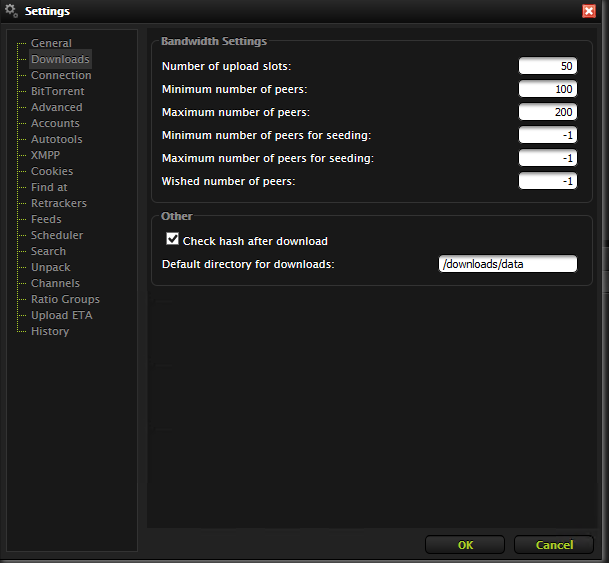Open XMPP settings
The width and height of the screenshot is (609, 563).
(45, 155)
